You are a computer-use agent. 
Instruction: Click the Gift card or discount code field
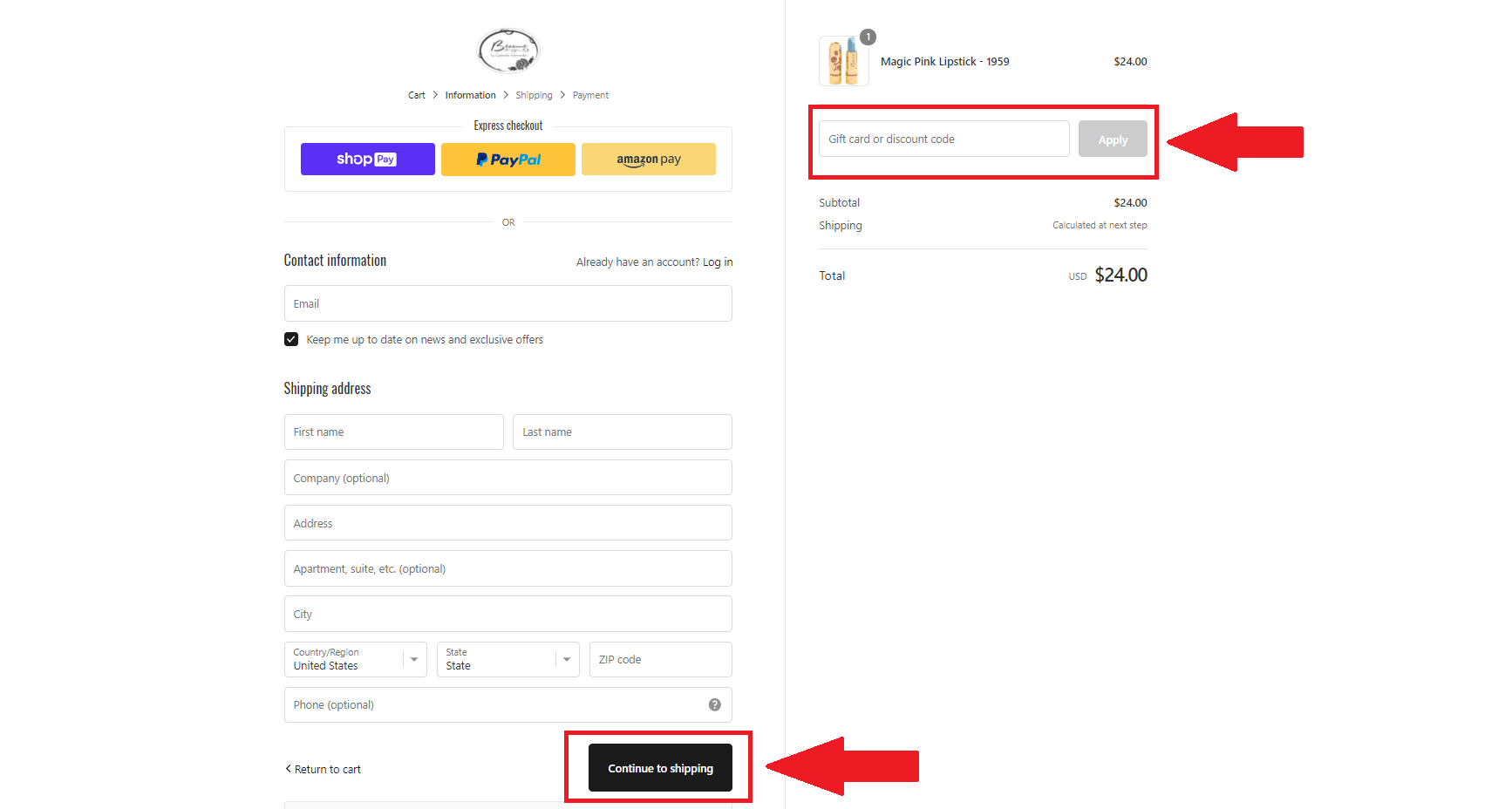pyautogui.click(x=943, y=139)
